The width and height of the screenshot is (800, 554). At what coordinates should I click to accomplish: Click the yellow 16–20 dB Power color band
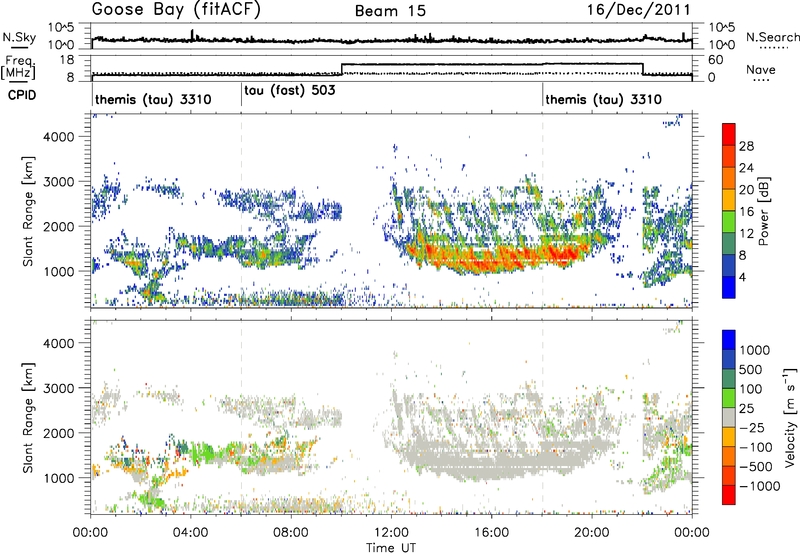point(729,199)
